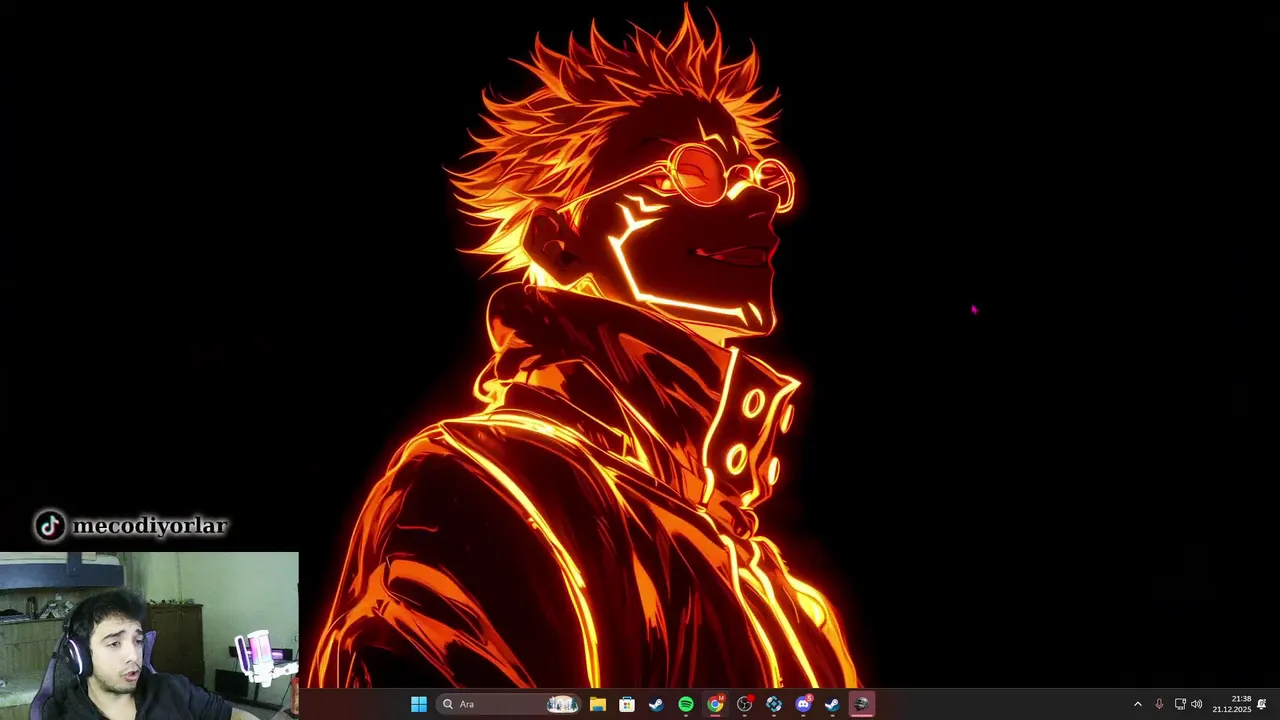The image size is (1280, 720).
Task: Open the Steam icon beside Microsoft Store
Action: [656, 704]
